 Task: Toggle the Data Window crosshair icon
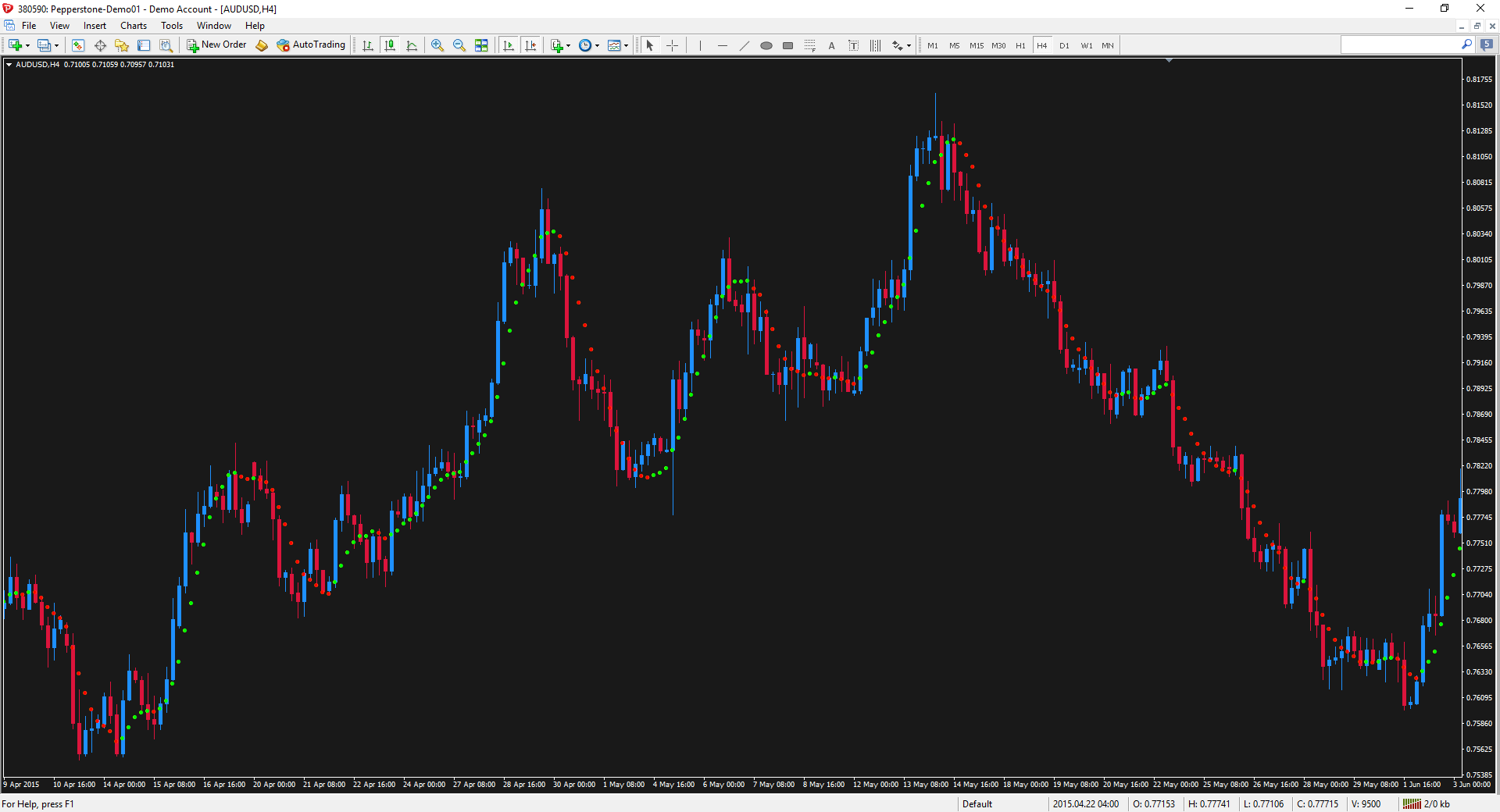(x=100, y=45)
